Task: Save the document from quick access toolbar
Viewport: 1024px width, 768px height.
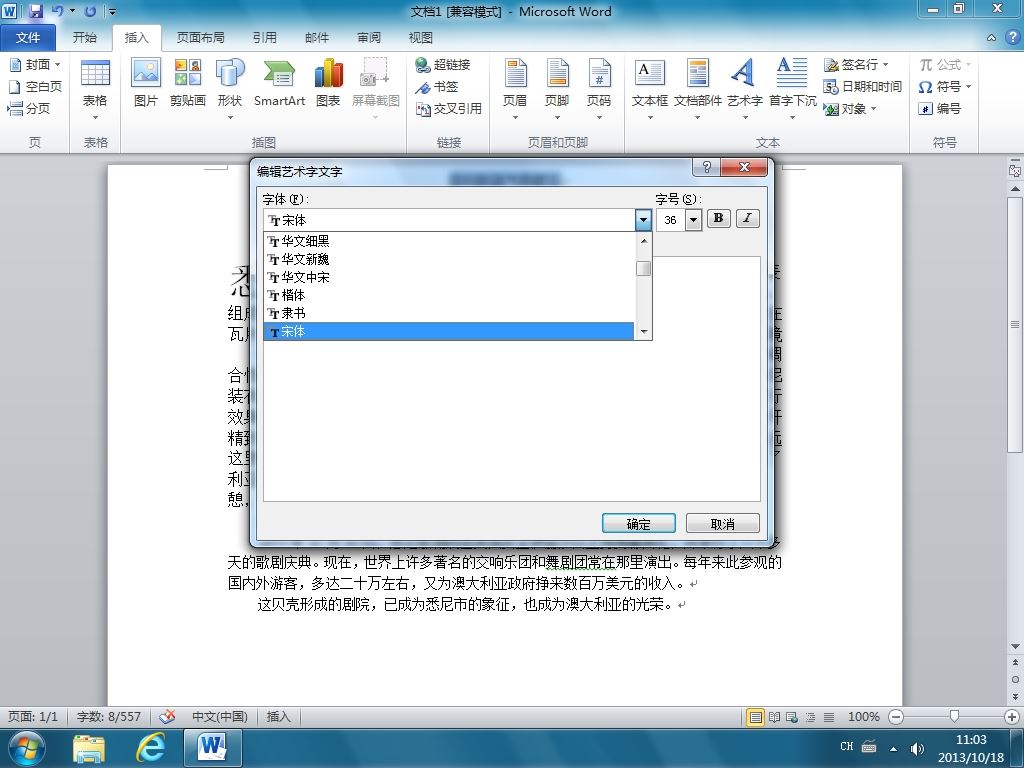Action: (35, 11)
